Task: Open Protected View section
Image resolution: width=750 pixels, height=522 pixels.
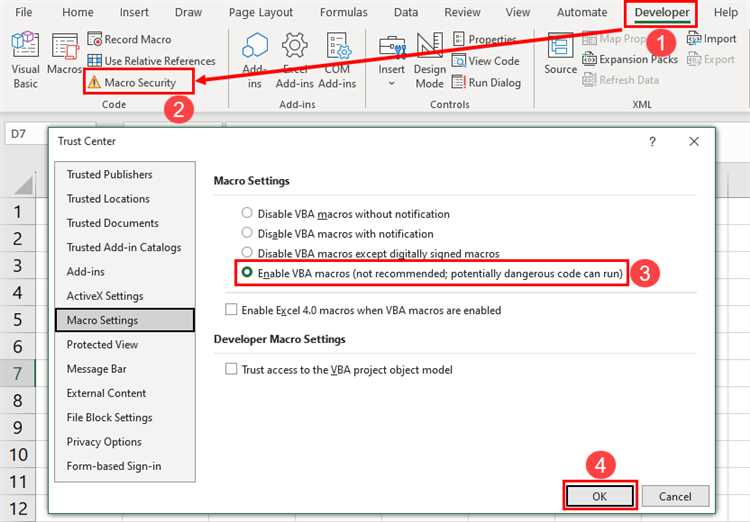Action: tap(125, 344)
